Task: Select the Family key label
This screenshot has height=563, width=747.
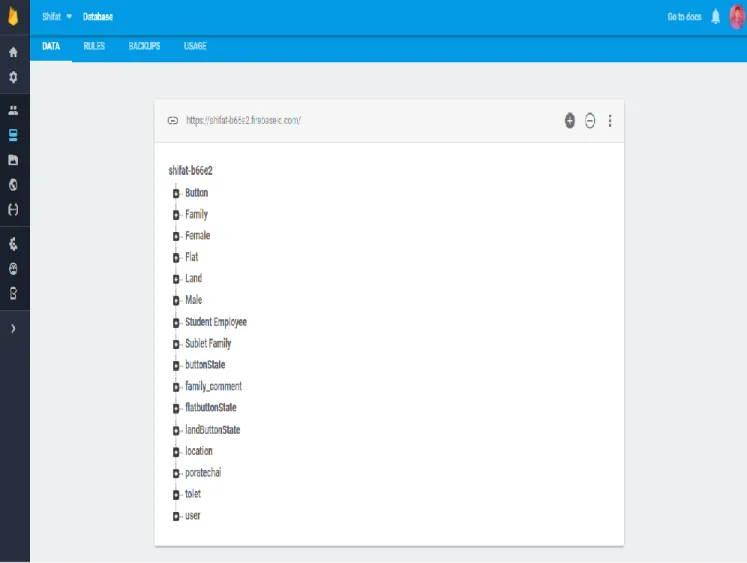Action: (x=197, y=214)
